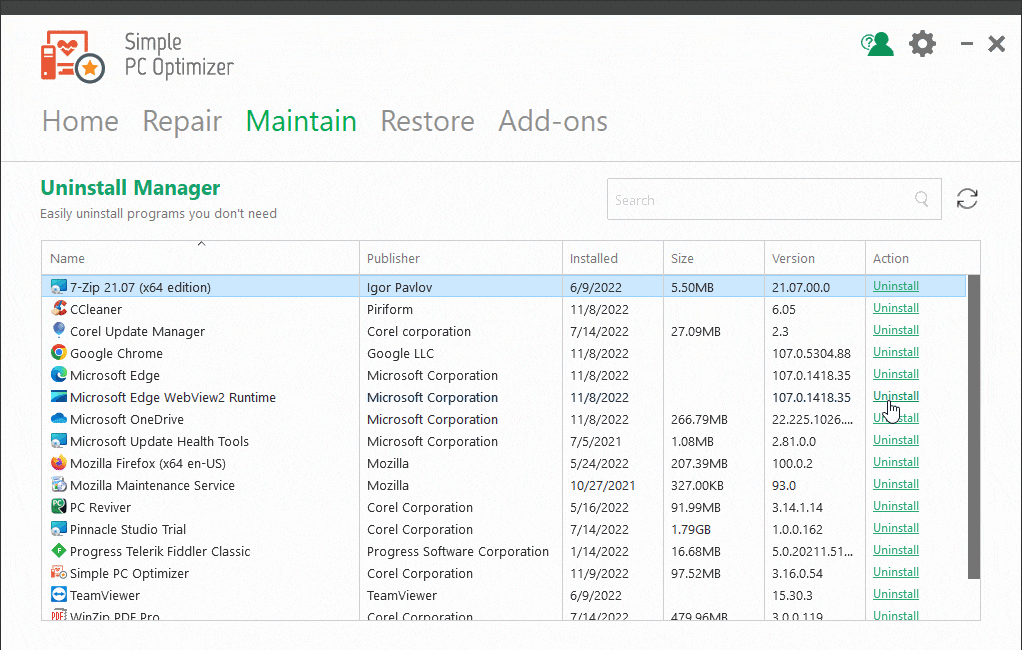Sort by the Version column header
Viewport: 1022px width, 650px height.
(815, 258)
